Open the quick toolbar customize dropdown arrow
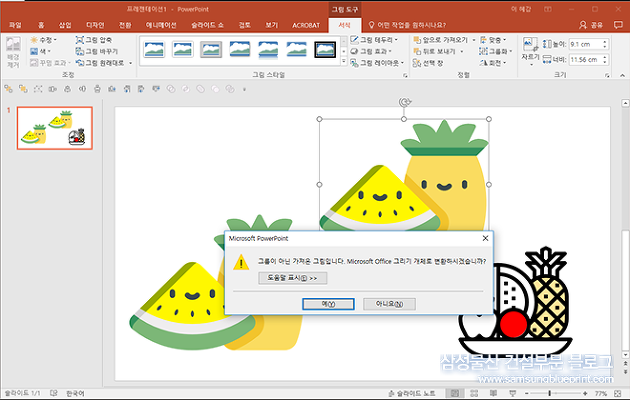Screen dimensions: 630x400 pyautogui.click(x=244, y=90)
